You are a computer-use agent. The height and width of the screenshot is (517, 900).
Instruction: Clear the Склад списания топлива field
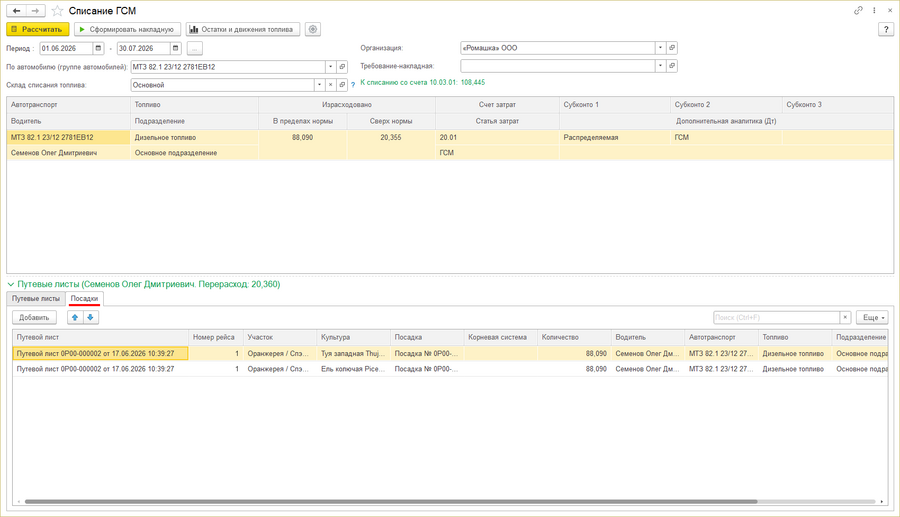point(331,85)
